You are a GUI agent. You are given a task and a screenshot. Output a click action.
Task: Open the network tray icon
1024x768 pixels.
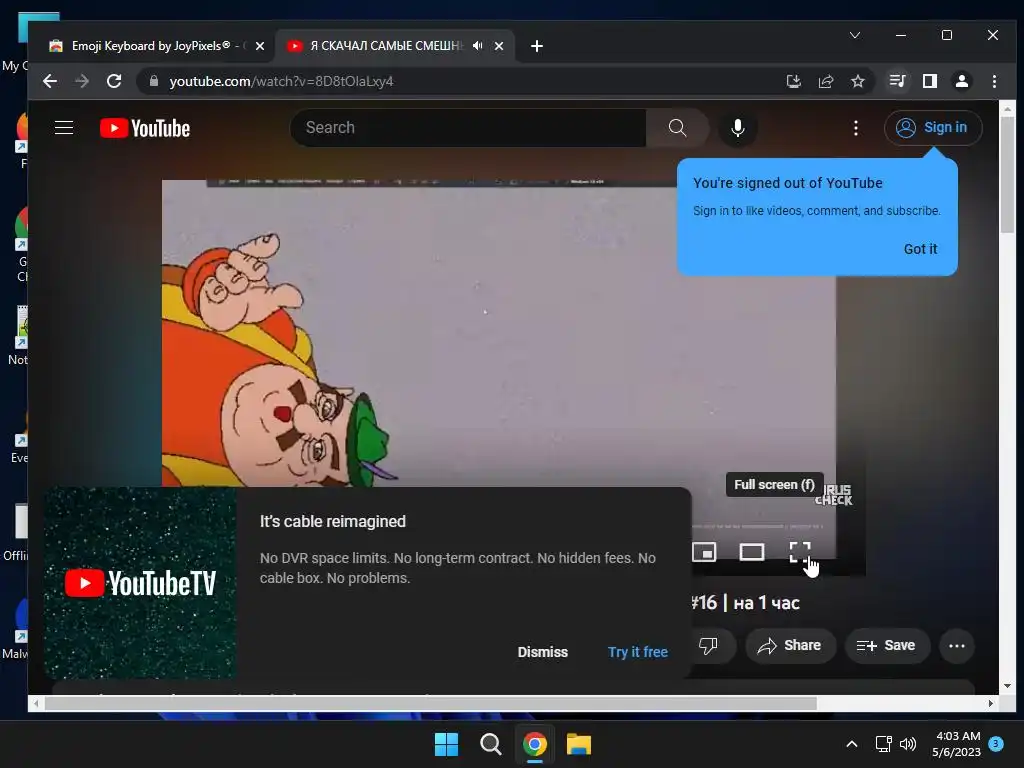[x=883, y=744]
